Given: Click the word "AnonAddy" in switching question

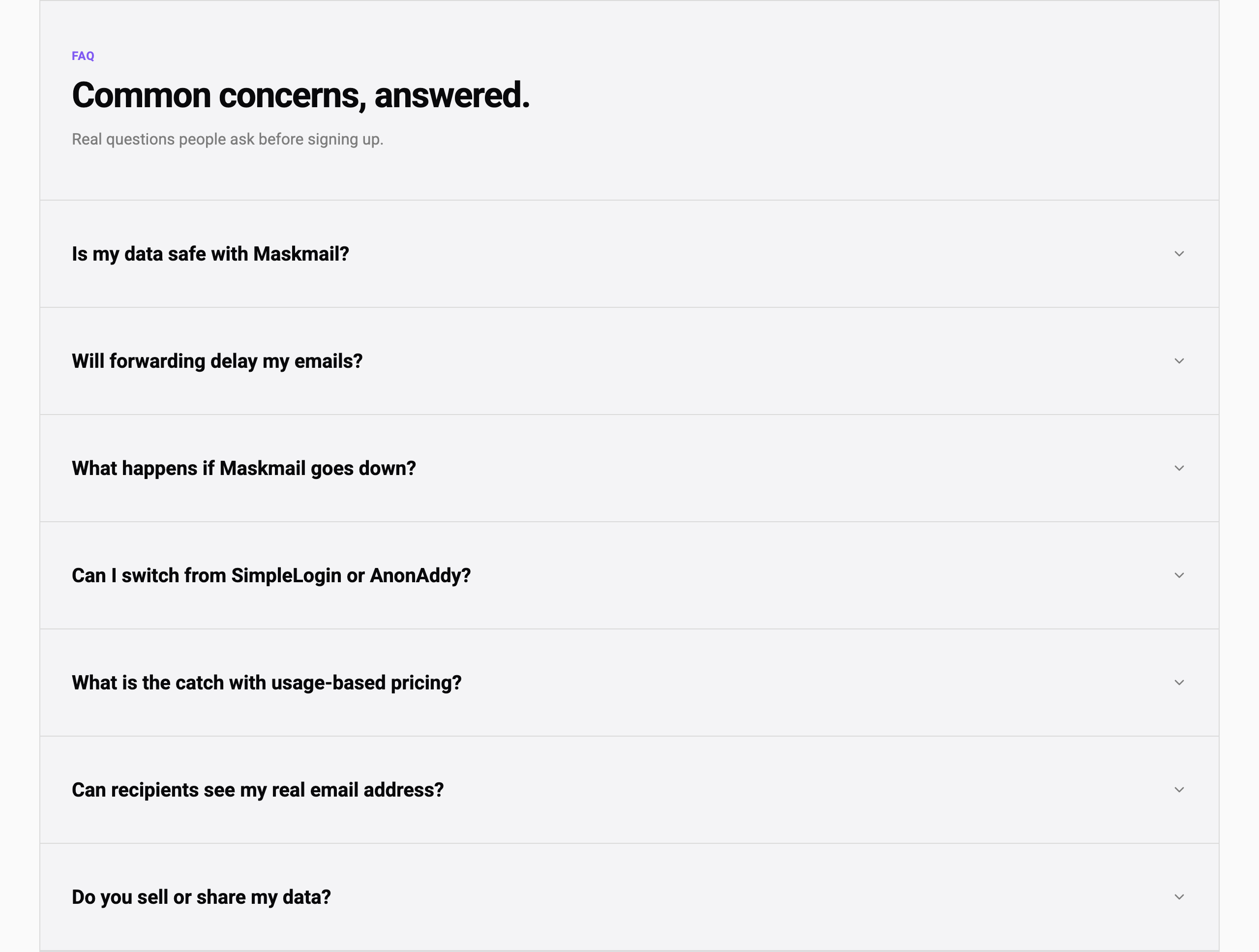Looking at the screenshot, I should coord(420,575).
